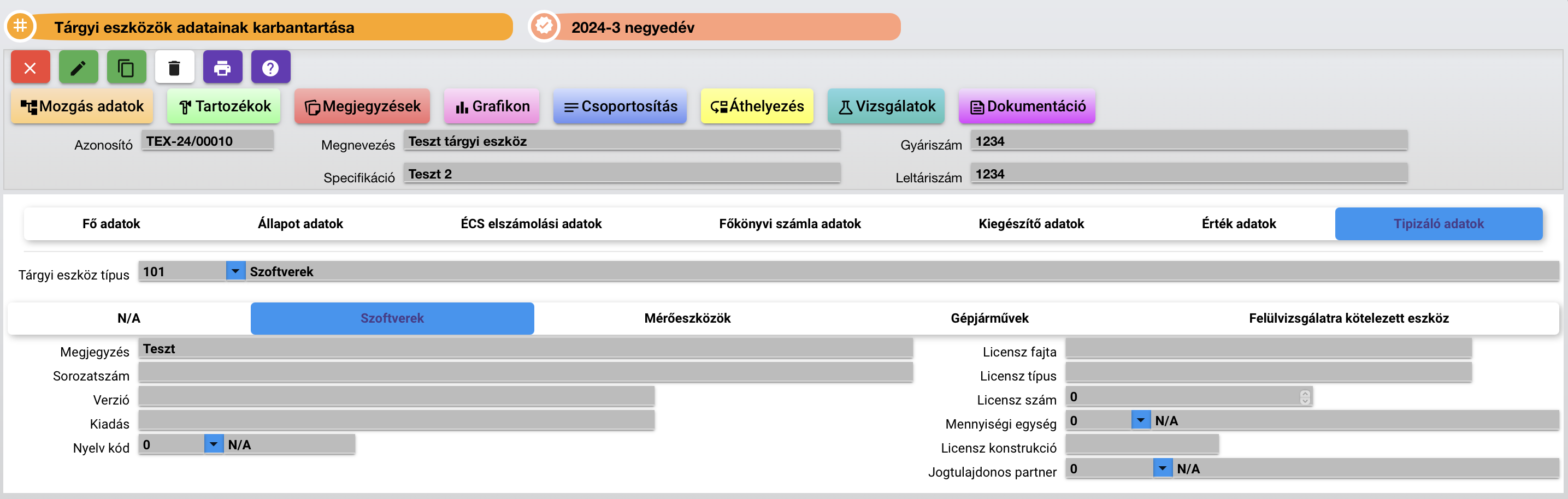Select the Mérőeszközök sub-tab
This screenshot has height=499, width=1568.
click(687, 318)
